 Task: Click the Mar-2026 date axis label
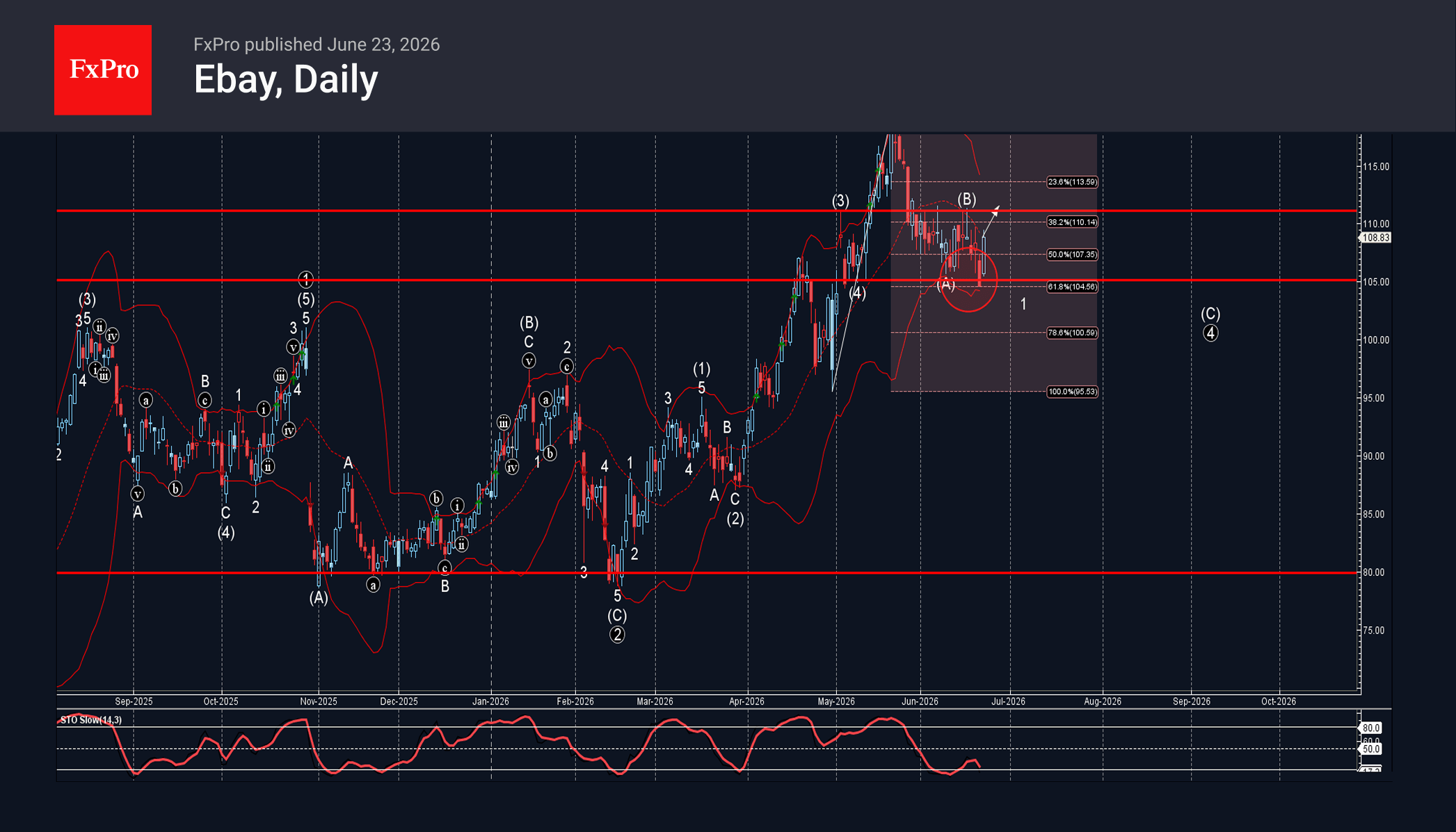tap(655, 701)
